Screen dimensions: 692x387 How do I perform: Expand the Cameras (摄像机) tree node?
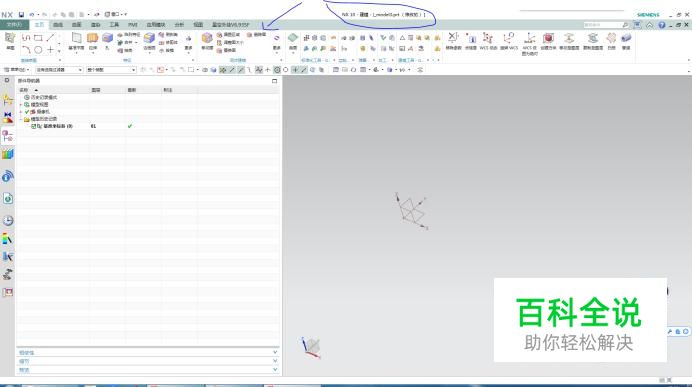pos(21,112)
